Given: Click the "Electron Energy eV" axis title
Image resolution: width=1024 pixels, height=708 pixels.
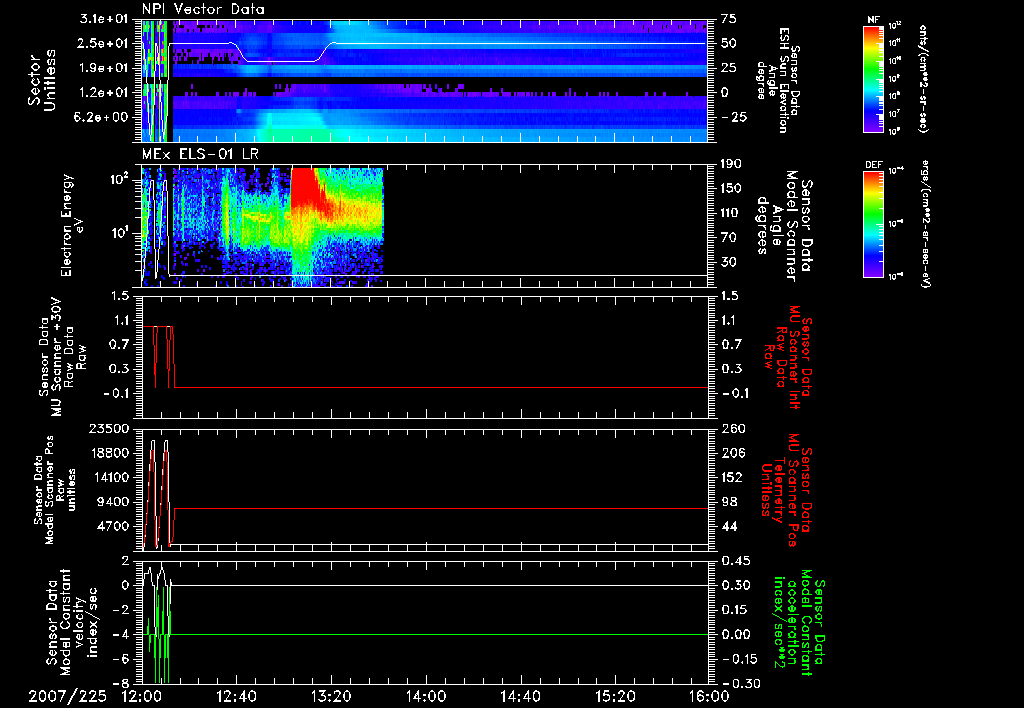Looking at the screenshot, I should point(72,225).
